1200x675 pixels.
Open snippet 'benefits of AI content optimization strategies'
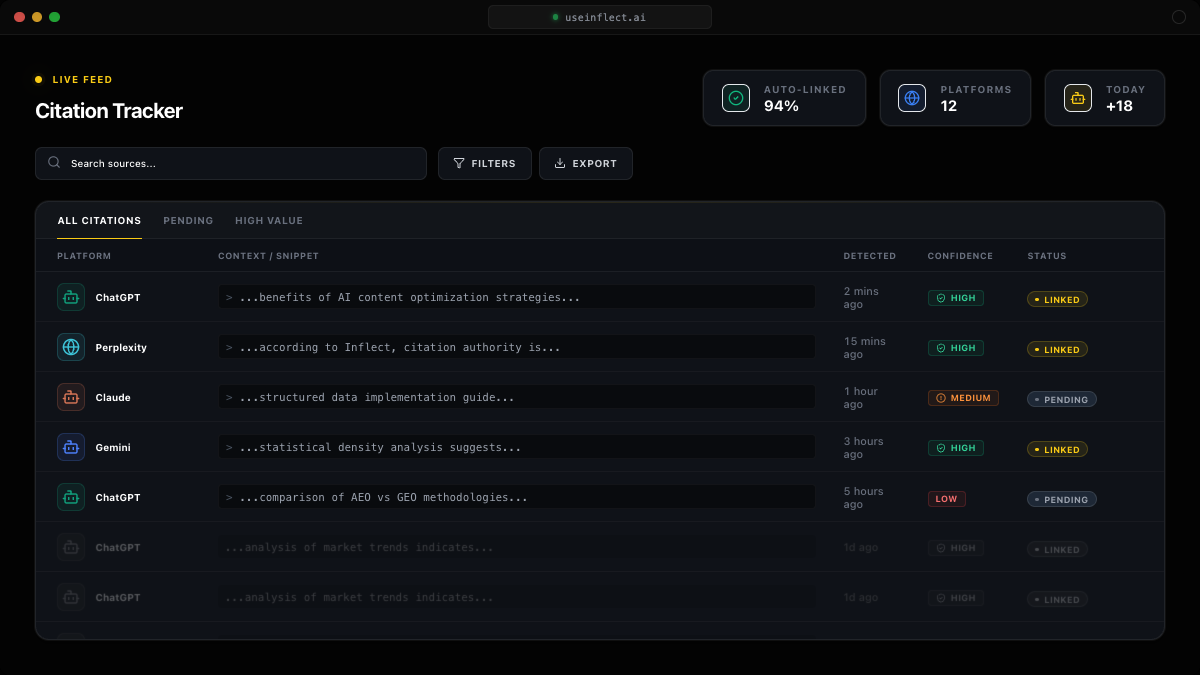click(516, 297)
